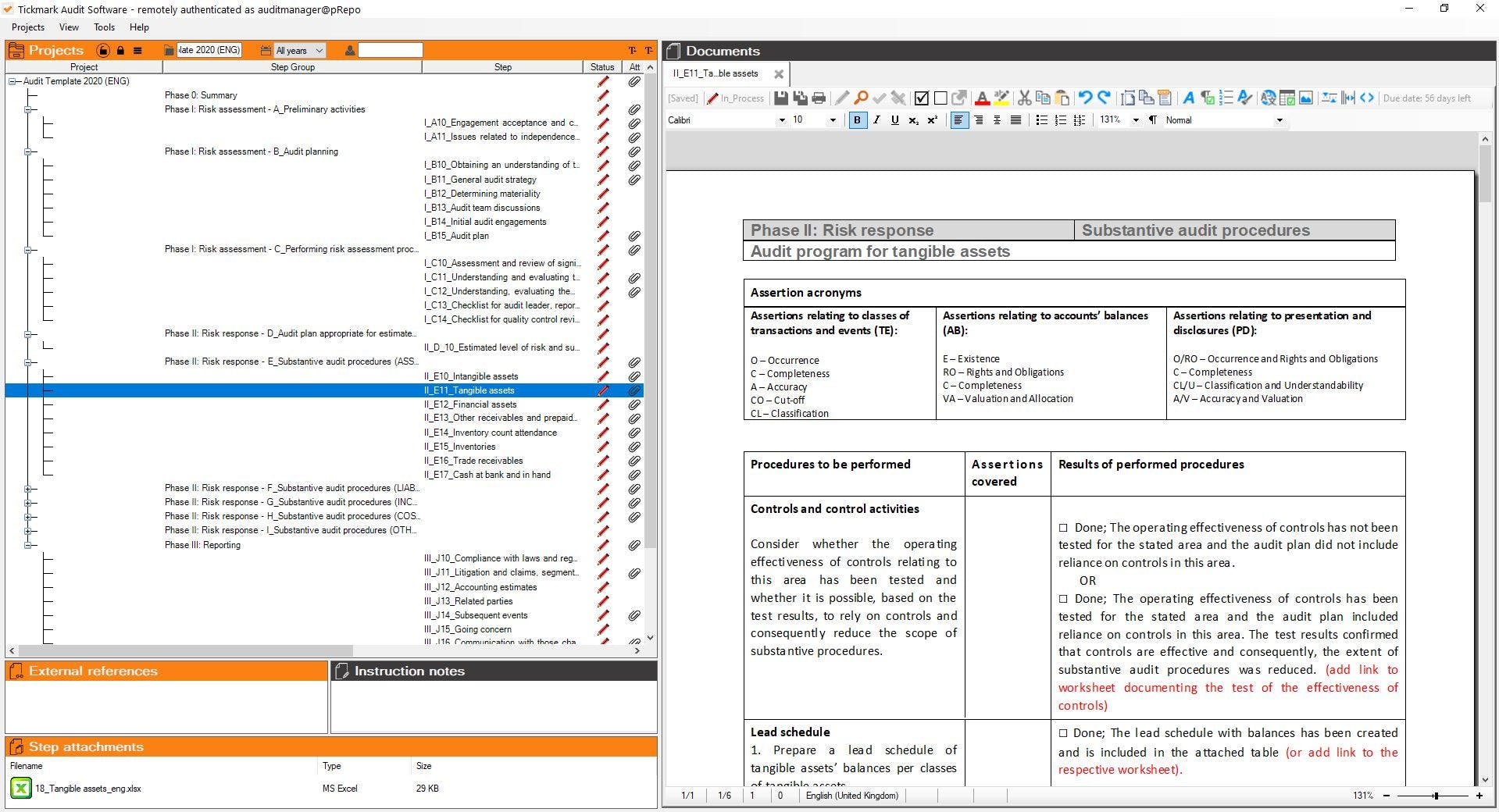Viewport: 1499px width, 812px height.
Task: Toggle Italic formatting
Action: tap(876, 120)
